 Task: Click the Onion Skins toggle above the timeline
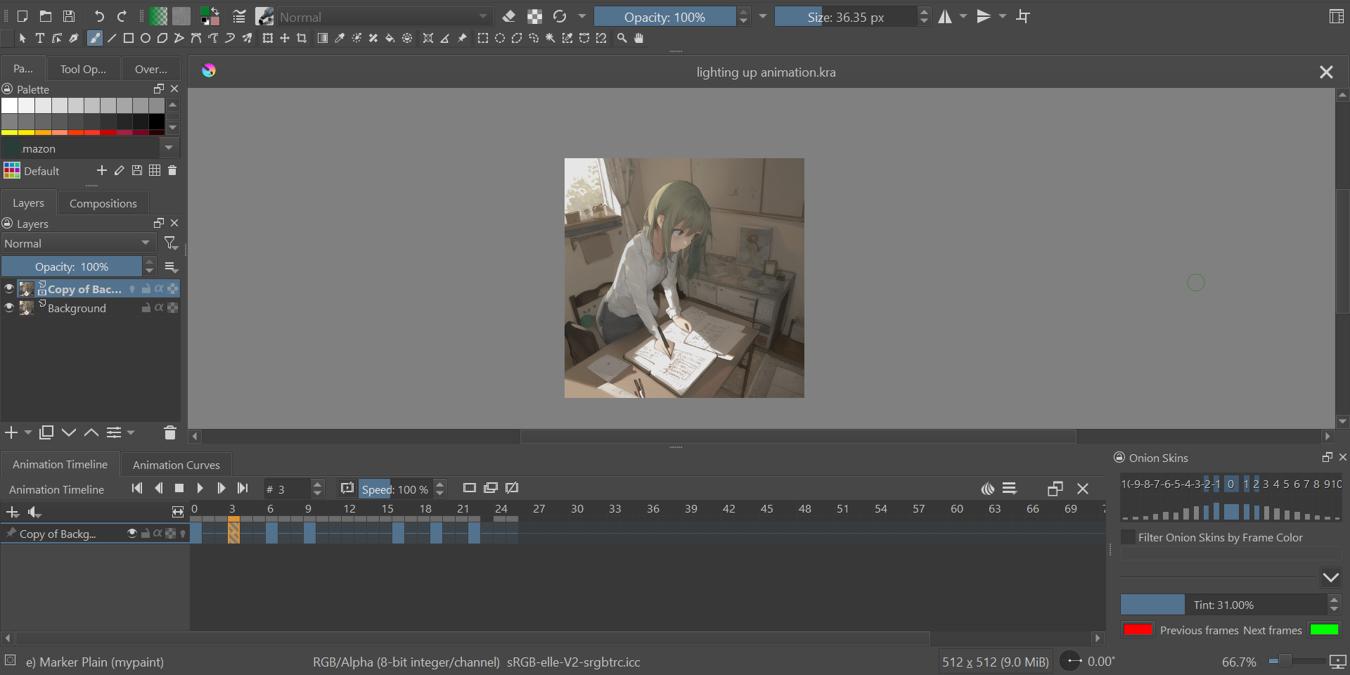(988, 488)
